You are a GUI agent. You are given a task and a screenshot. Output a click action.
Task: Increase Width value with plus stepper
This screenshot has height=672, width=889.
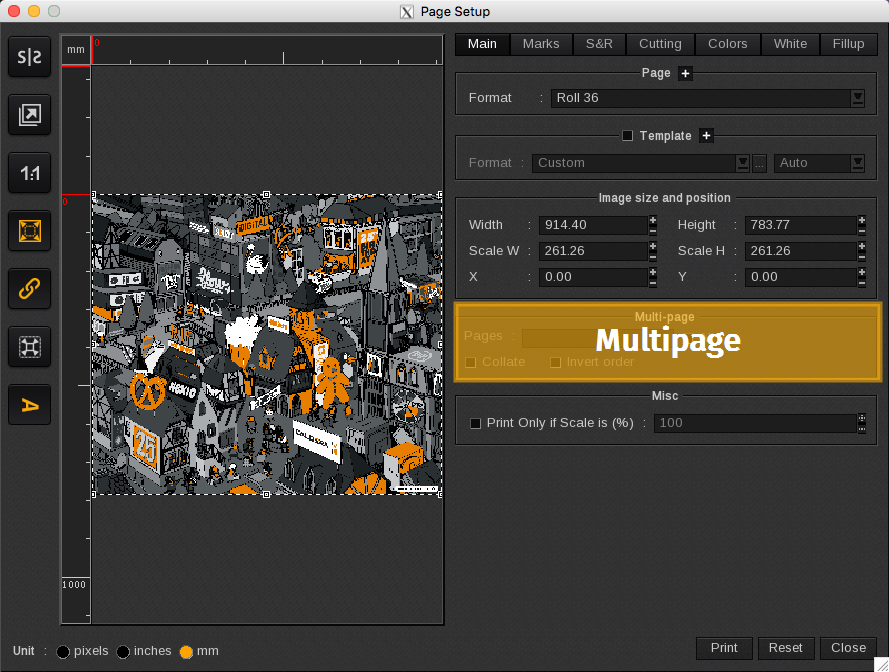pos(653,220)
